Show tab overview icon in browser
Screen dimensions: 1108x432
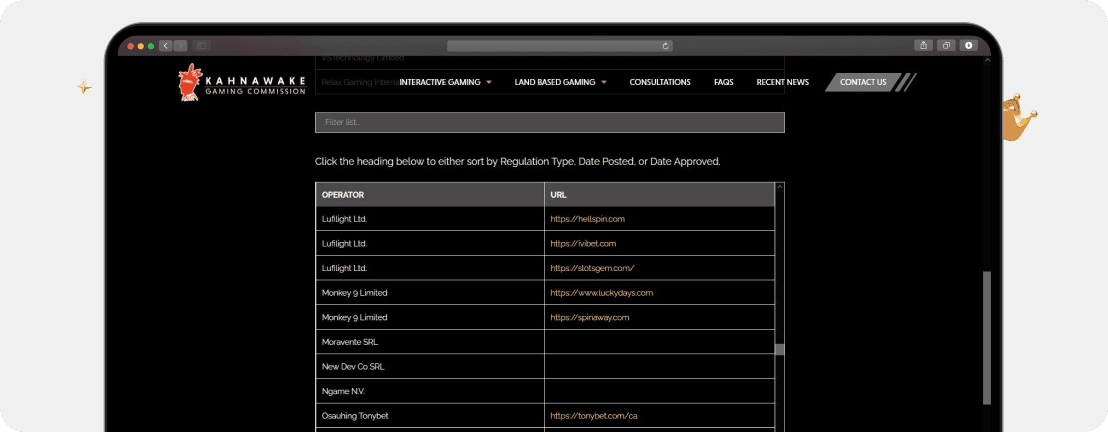point(945,45)
